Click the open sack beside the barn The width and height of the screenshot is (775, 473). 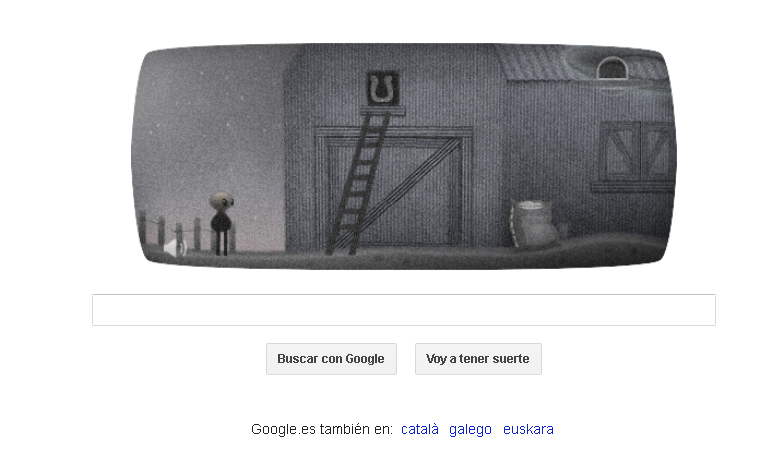(533, 223)
